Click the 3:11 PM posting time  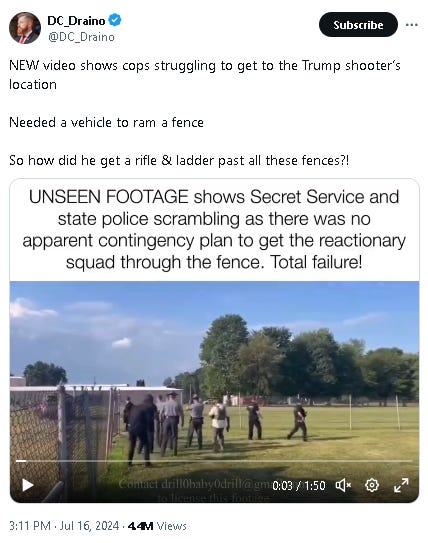click(30, 526)
